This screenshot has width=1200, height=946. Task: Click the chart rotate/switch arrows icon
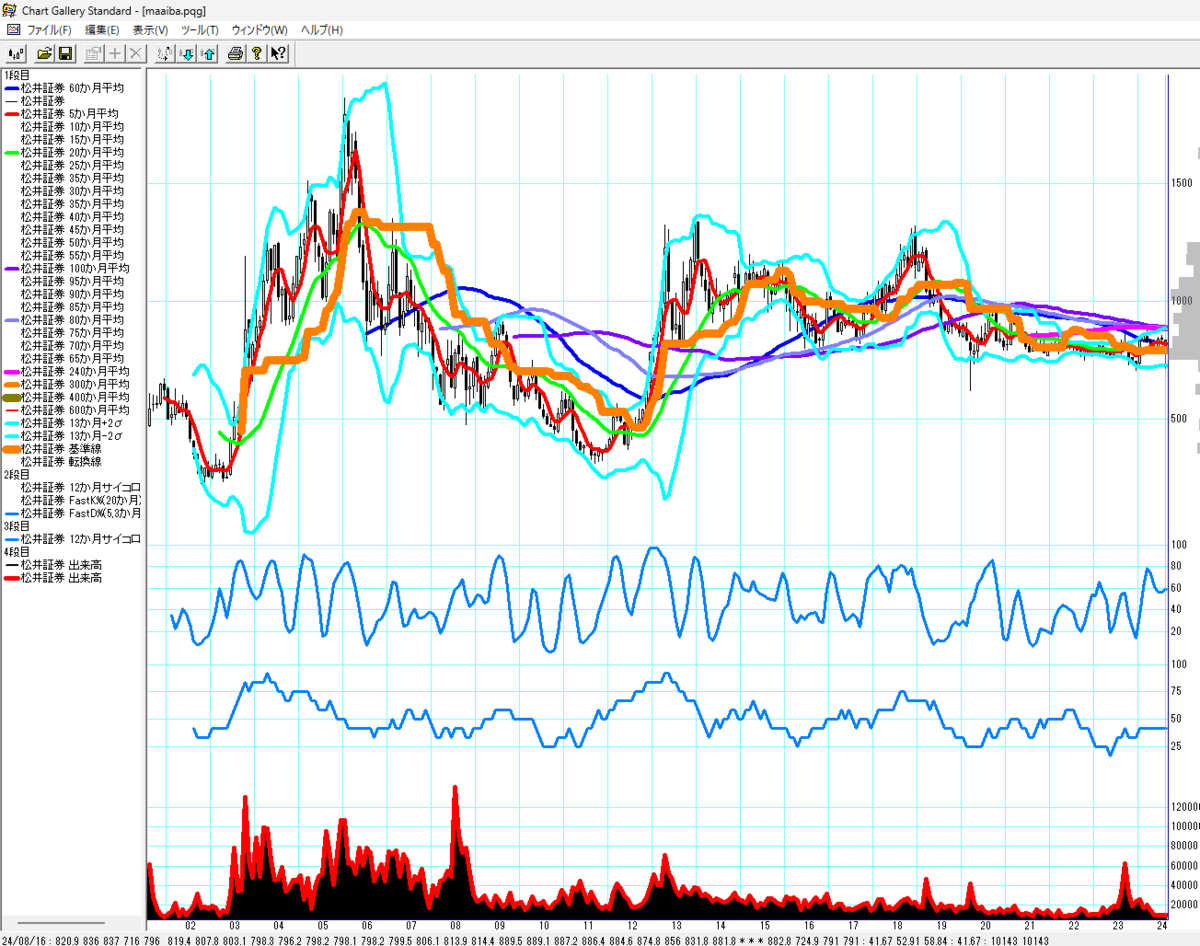(x=165, y=53)
